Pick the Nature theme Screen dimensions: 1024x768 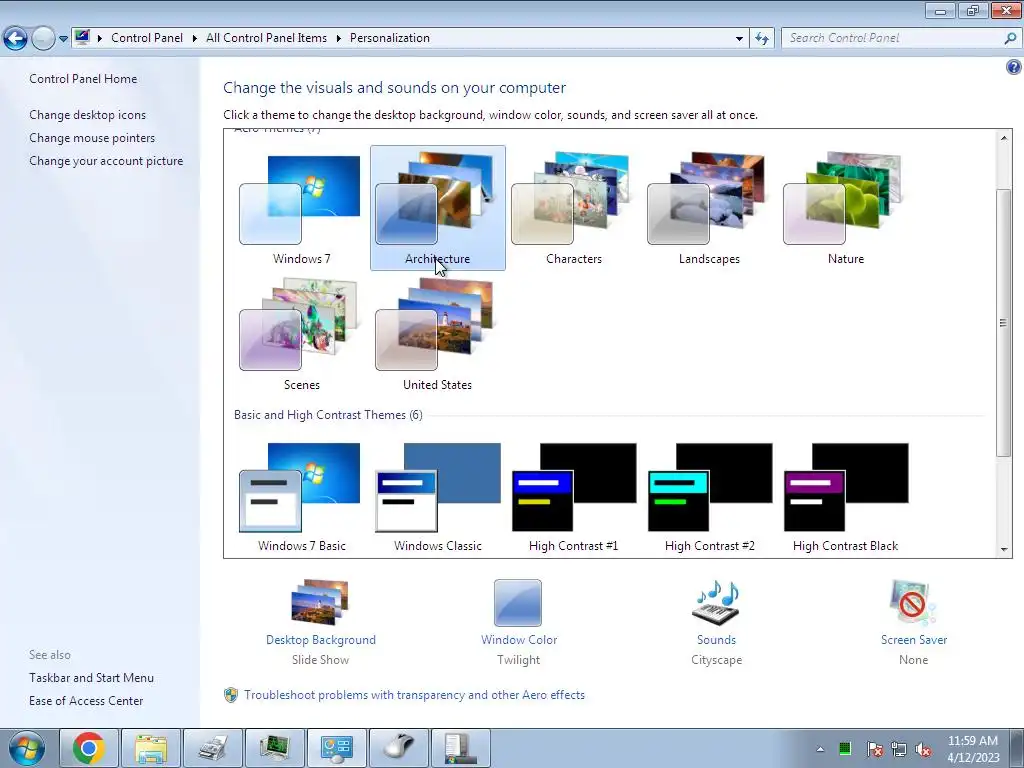(846, 208)
